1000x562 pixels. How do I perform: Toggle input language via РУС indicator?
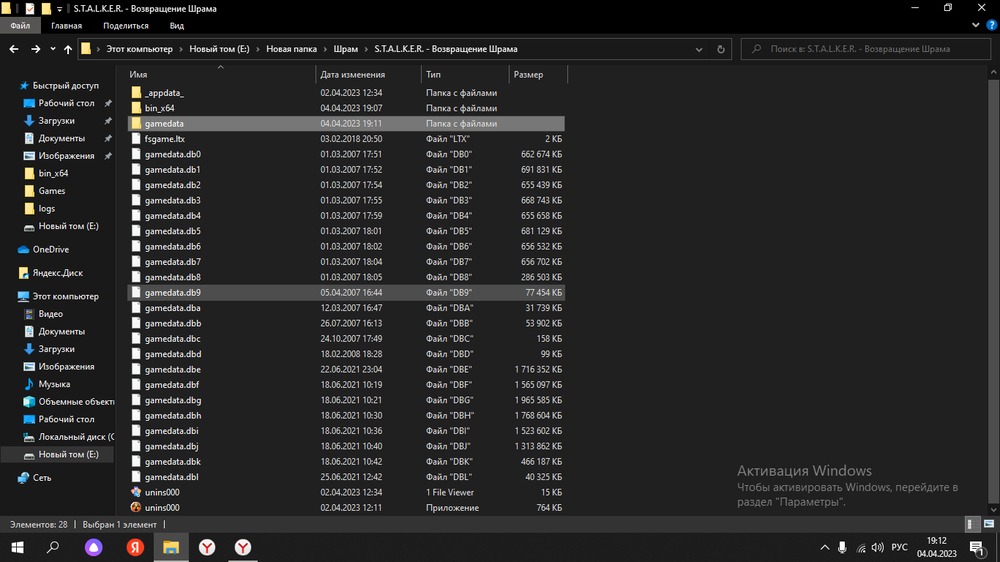pos(900,547)
